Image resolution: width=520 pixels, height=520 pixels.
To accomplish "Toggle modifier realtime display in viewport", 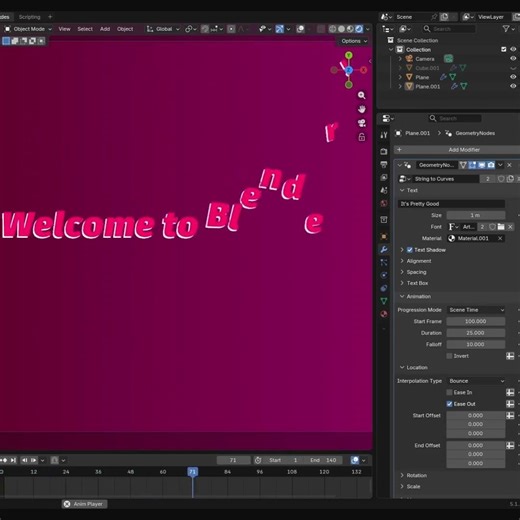I will click(x=482, y=165).
